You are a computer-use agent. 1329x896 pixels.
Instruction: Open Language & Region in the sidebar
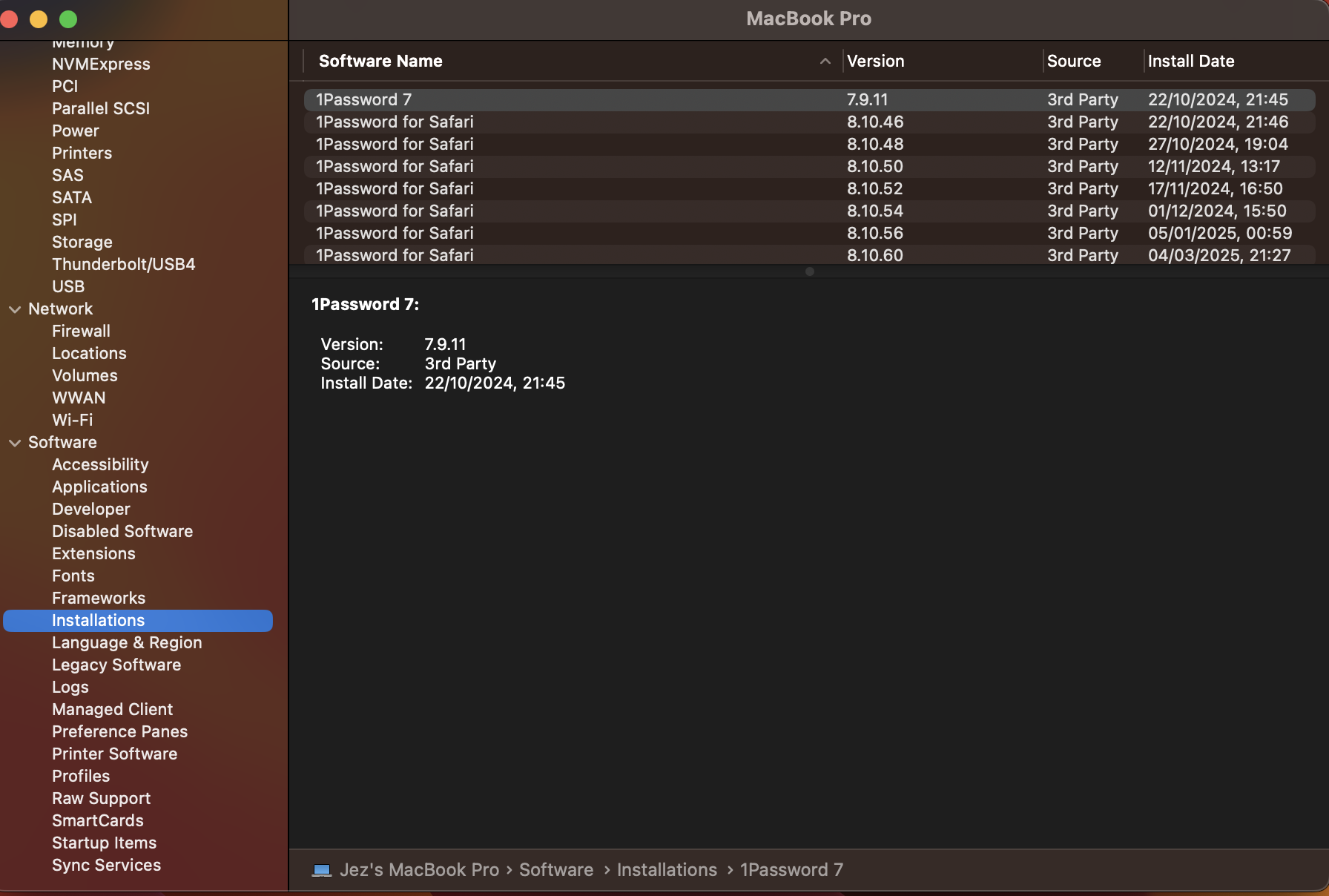coord(127,643)
